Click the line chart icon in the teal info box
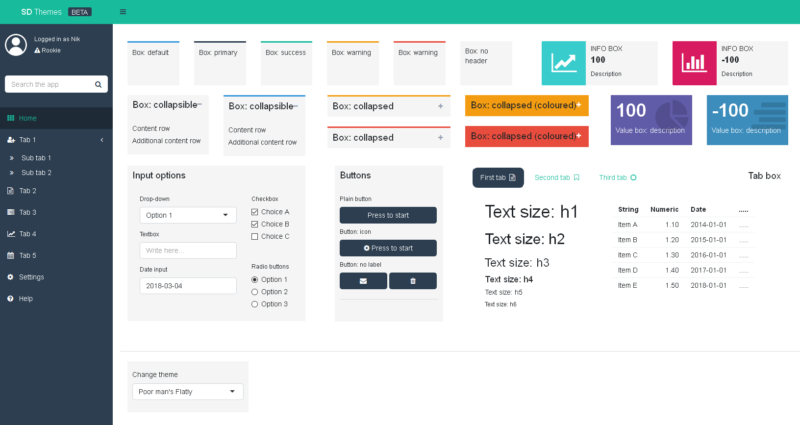 (x=564, y=63)
